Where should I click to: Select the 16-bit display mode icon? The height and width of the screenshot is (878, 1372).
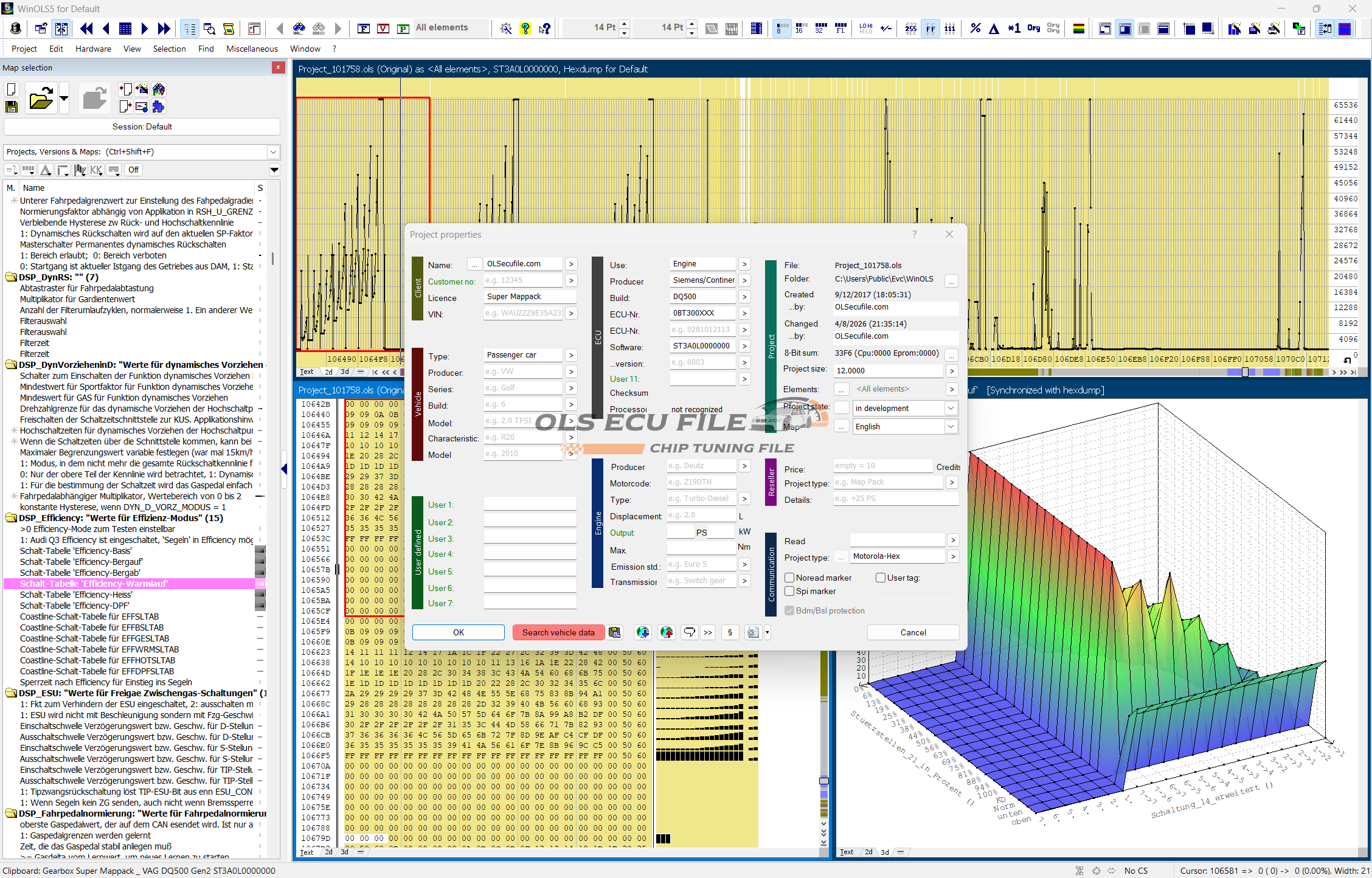(x=801, y=29)
